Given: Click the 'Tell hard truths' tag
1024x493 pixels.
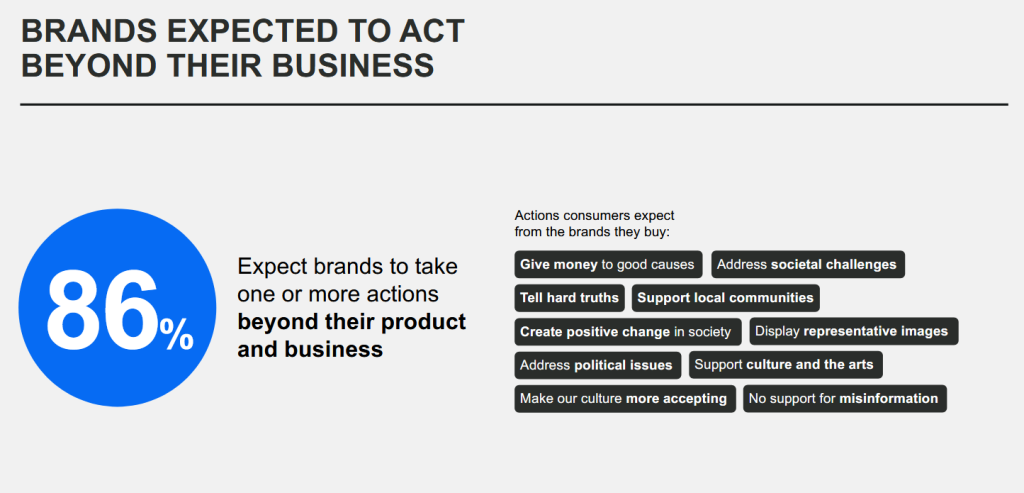Looking at the screenshot, I should tap(569, 298).
